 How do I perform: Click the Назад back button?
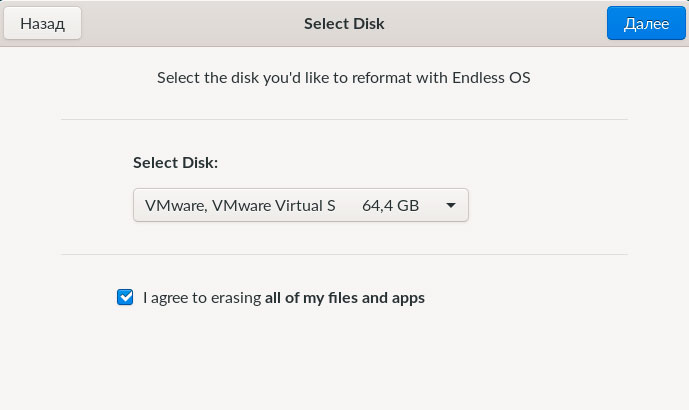42,23
